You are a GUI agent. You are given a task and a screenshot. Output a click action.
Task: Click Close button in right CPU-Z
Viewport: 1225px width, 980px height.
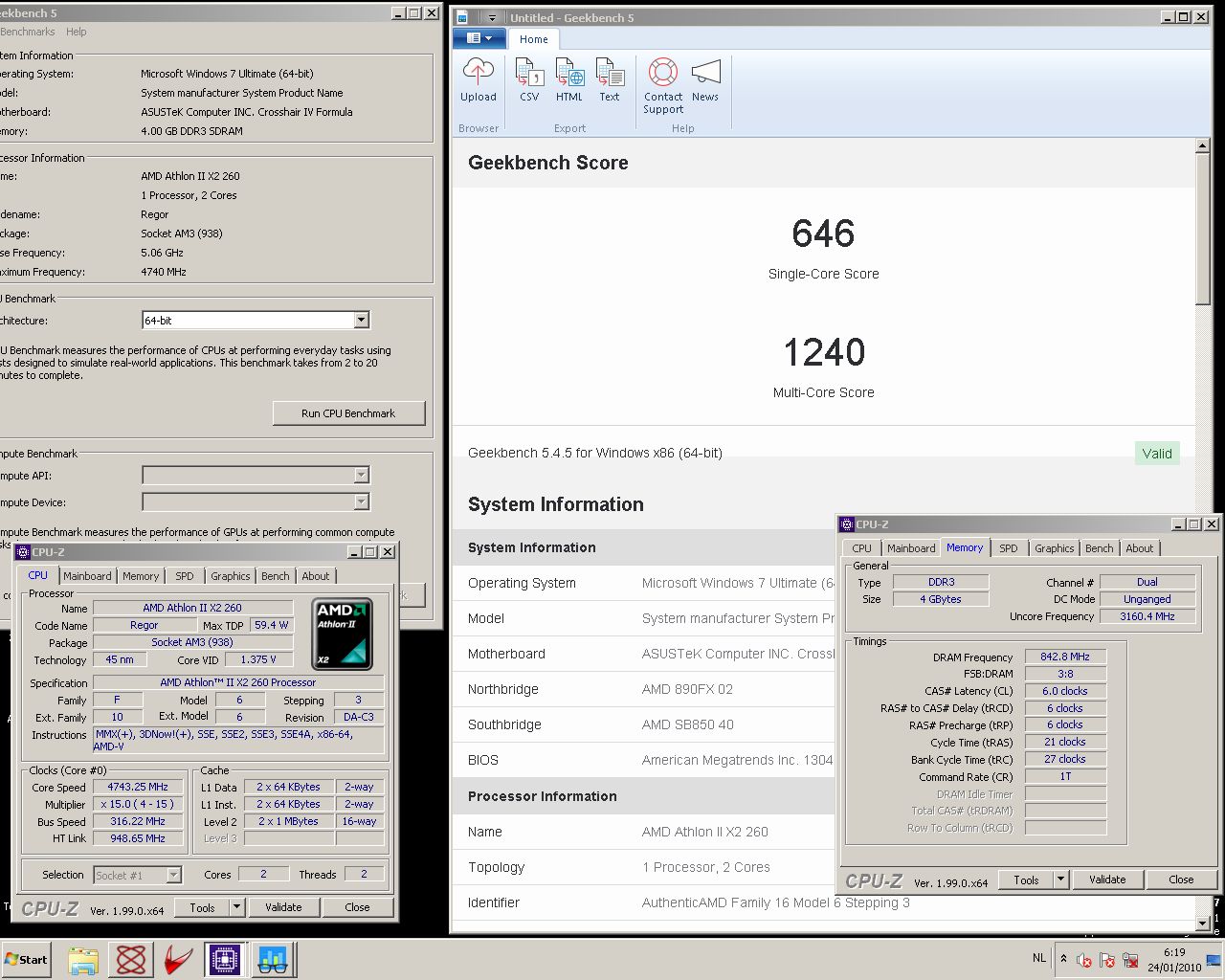1181,880
